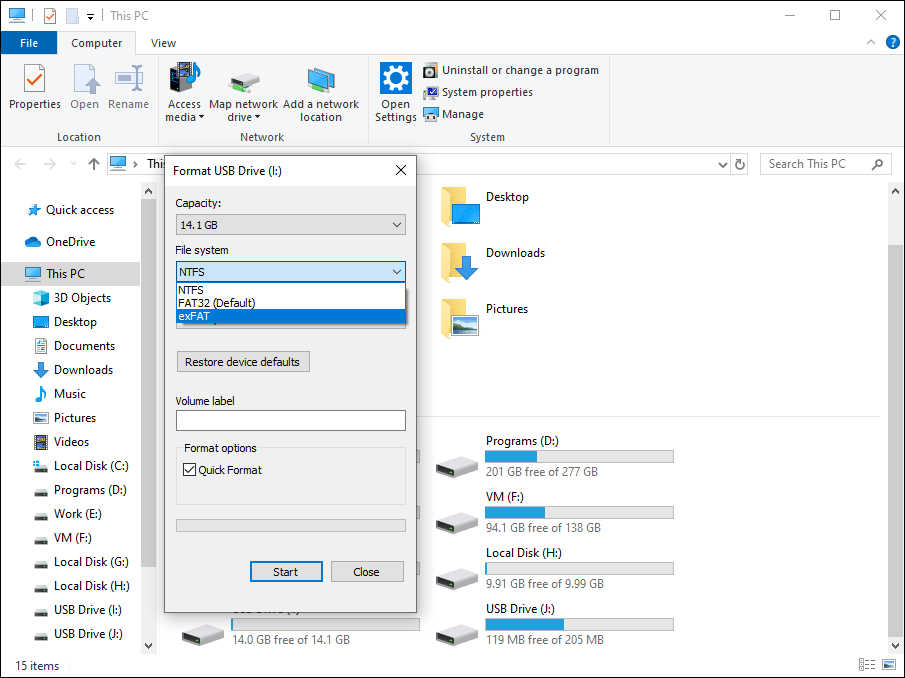Click the quick access Properties checkmark icon
Image resolution: width=905 pixels, height=678 pixels.
point(50,16)
